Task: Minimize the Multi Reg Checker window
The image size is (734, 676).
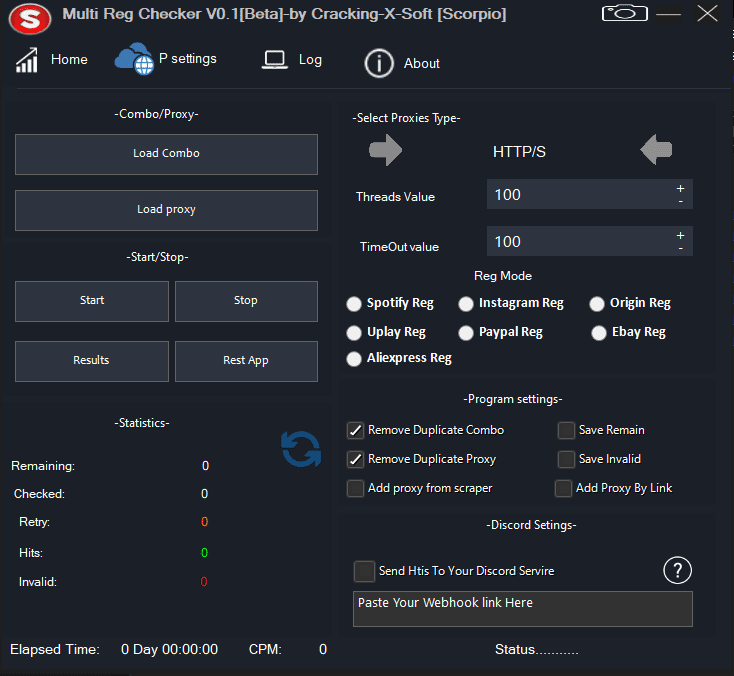Action: click(668, 14)
